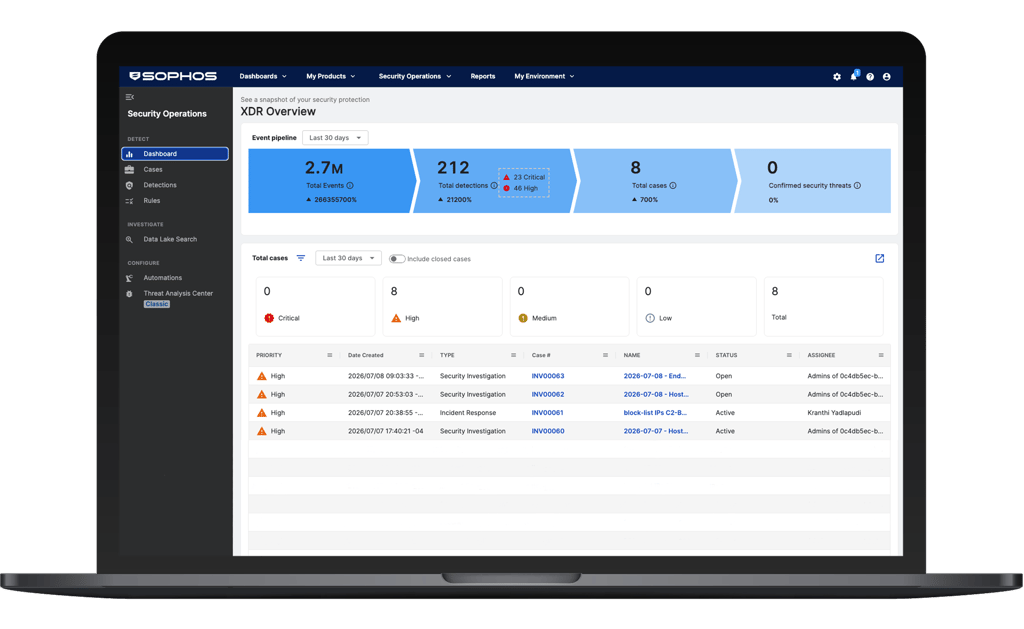Click the 8 Total summary card
The image size is (1024, 629).
tap(824, 306)
